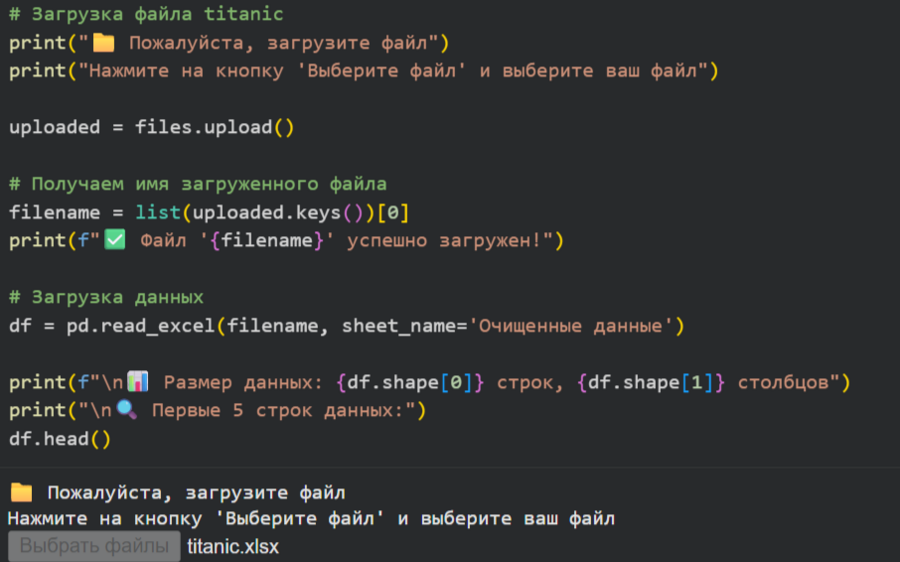The image size is (900, 562).
Task: Place cursor on the files.upload() call
Action: pyautogui.click(x=215, y=127)
